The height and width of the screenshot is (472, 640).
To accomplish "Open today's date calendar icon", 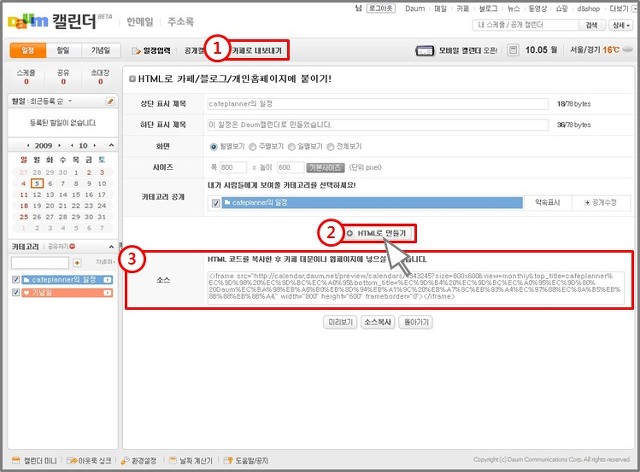I will click(513, 50).
